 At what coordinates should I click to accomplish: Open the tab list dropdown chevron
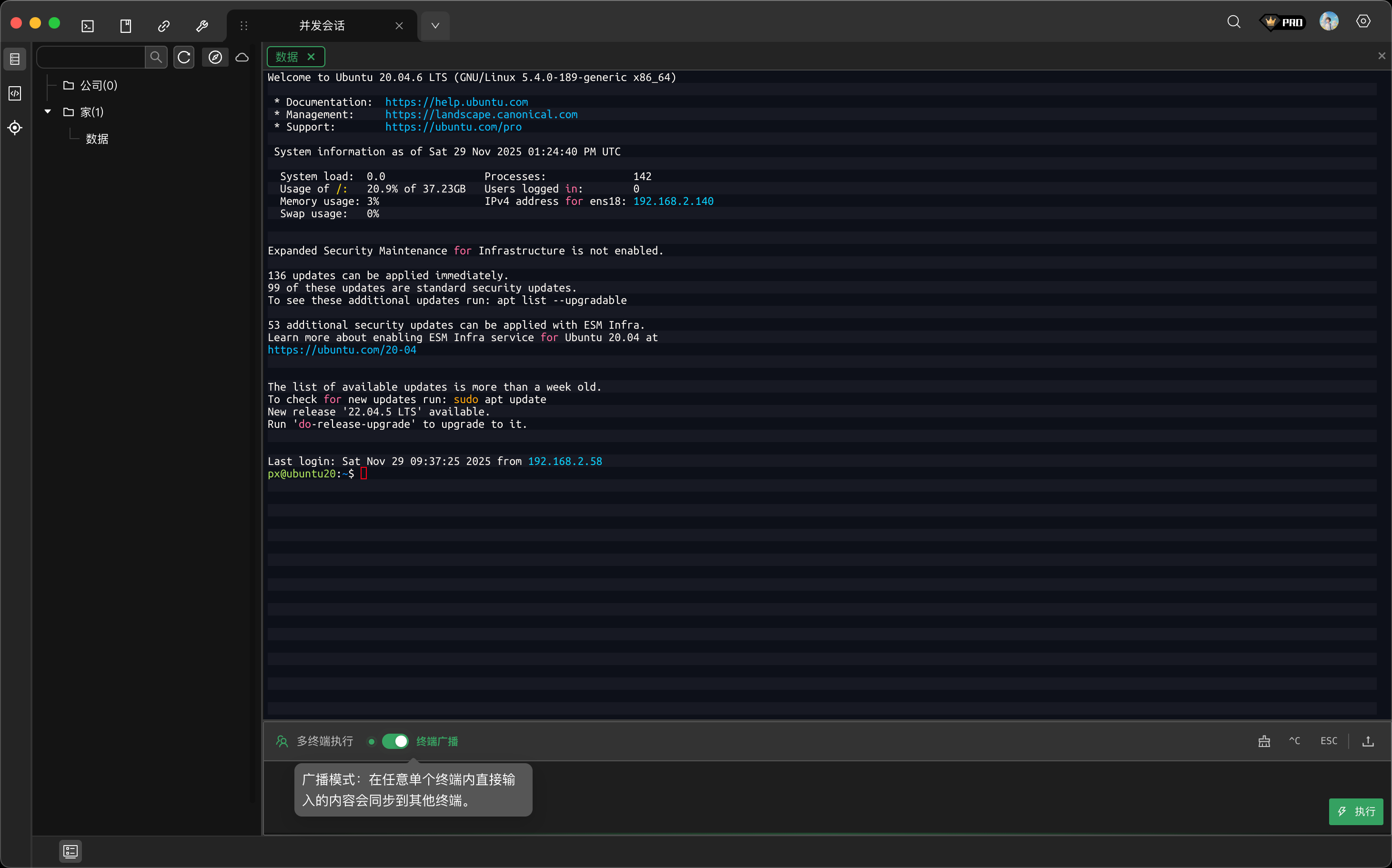point(435,26)
